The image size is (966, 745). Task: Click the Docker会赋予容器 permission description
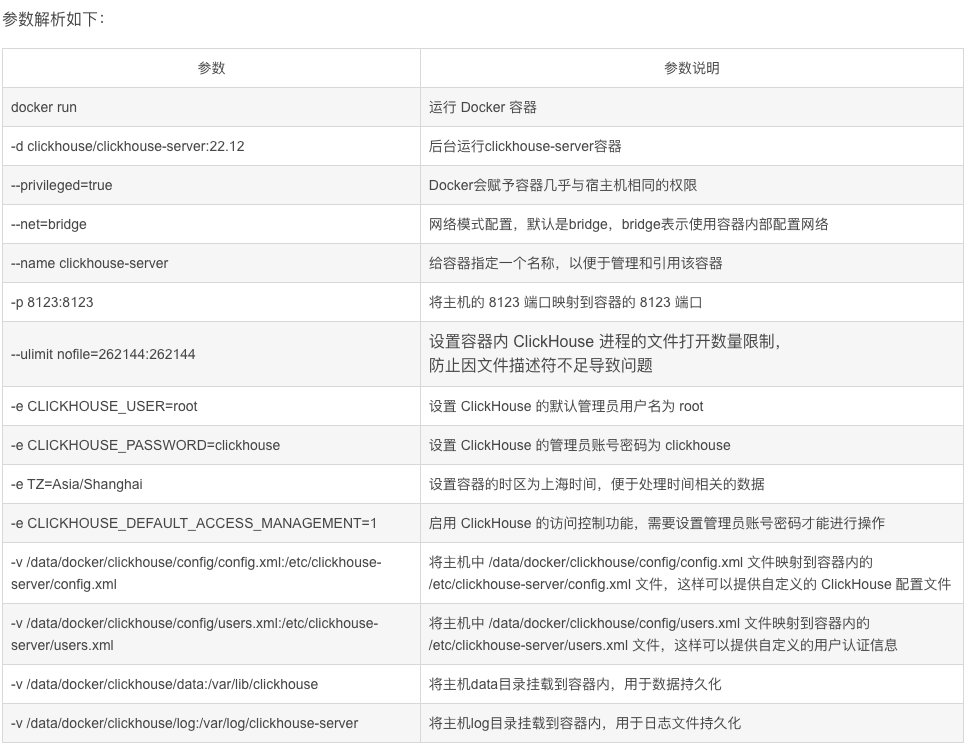(692, 185)
